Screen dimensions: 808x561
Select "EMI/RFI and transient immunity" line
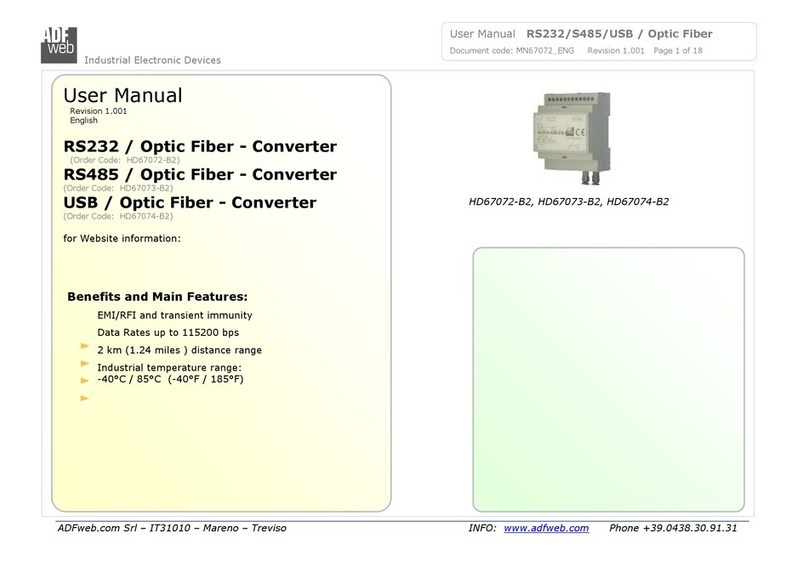pyautogui.click(x=175, y=315)
